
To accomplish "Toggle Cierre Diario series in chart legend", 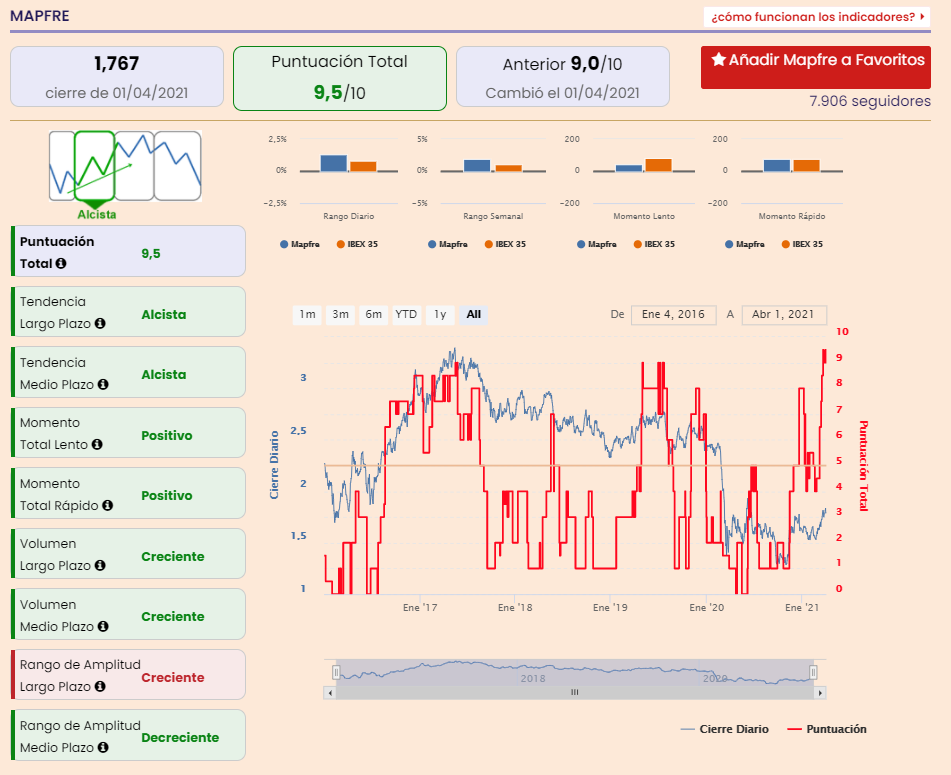I will tap(725, 729).
